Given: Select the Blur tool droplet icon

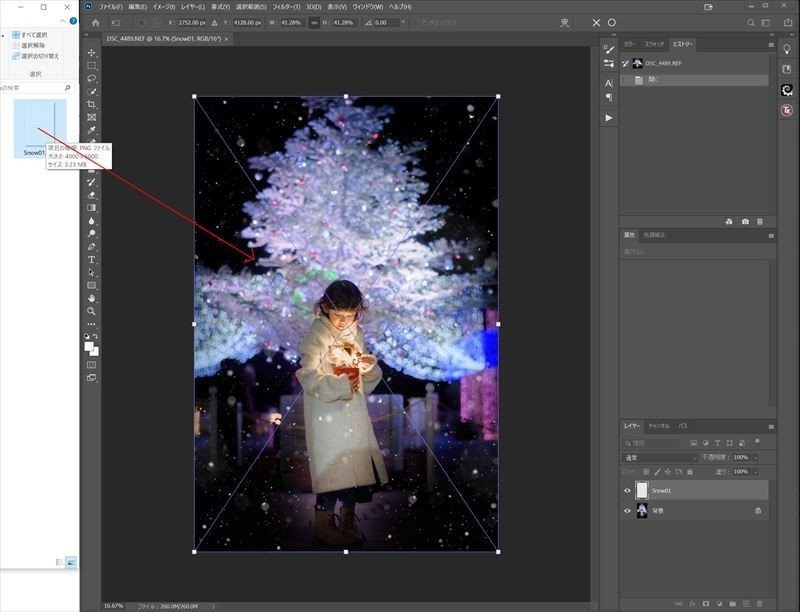Looking at the screenshot, I should click(x=91, y=221).
